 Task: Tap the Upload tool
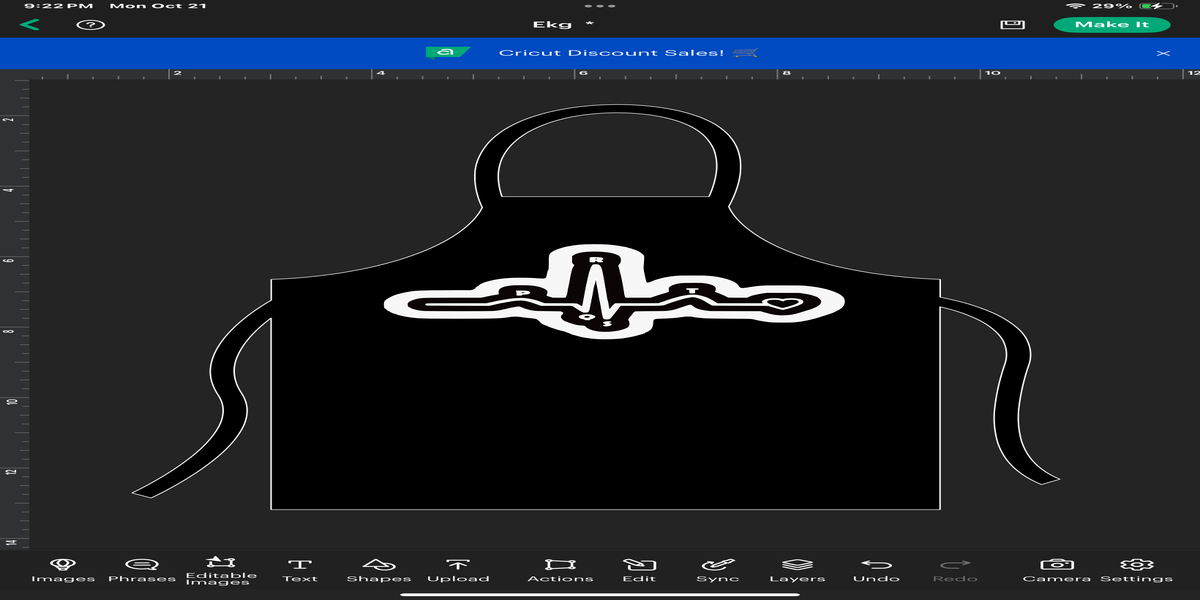click(458, 571)
